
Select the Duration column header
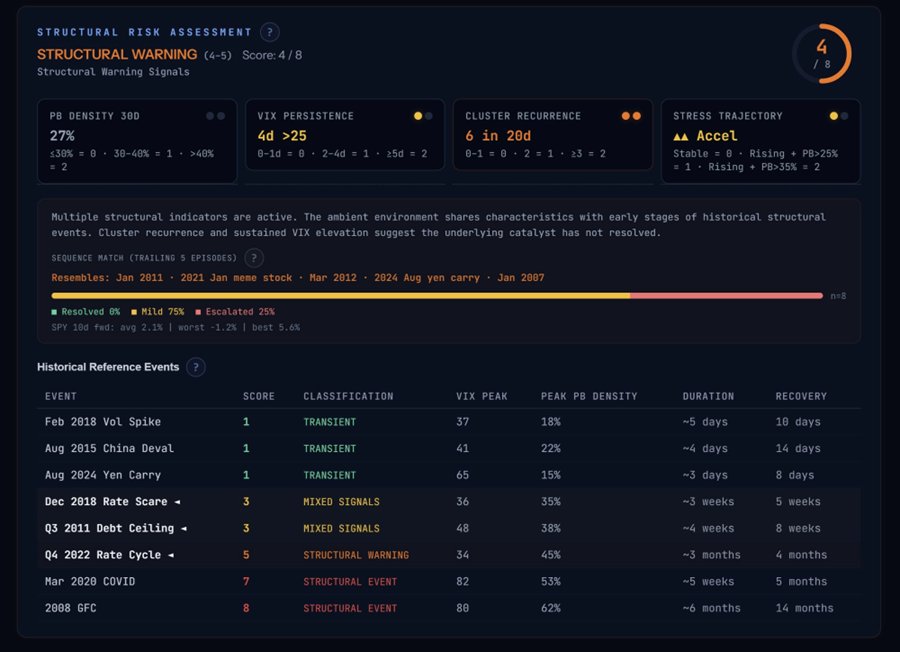[708, 396]
